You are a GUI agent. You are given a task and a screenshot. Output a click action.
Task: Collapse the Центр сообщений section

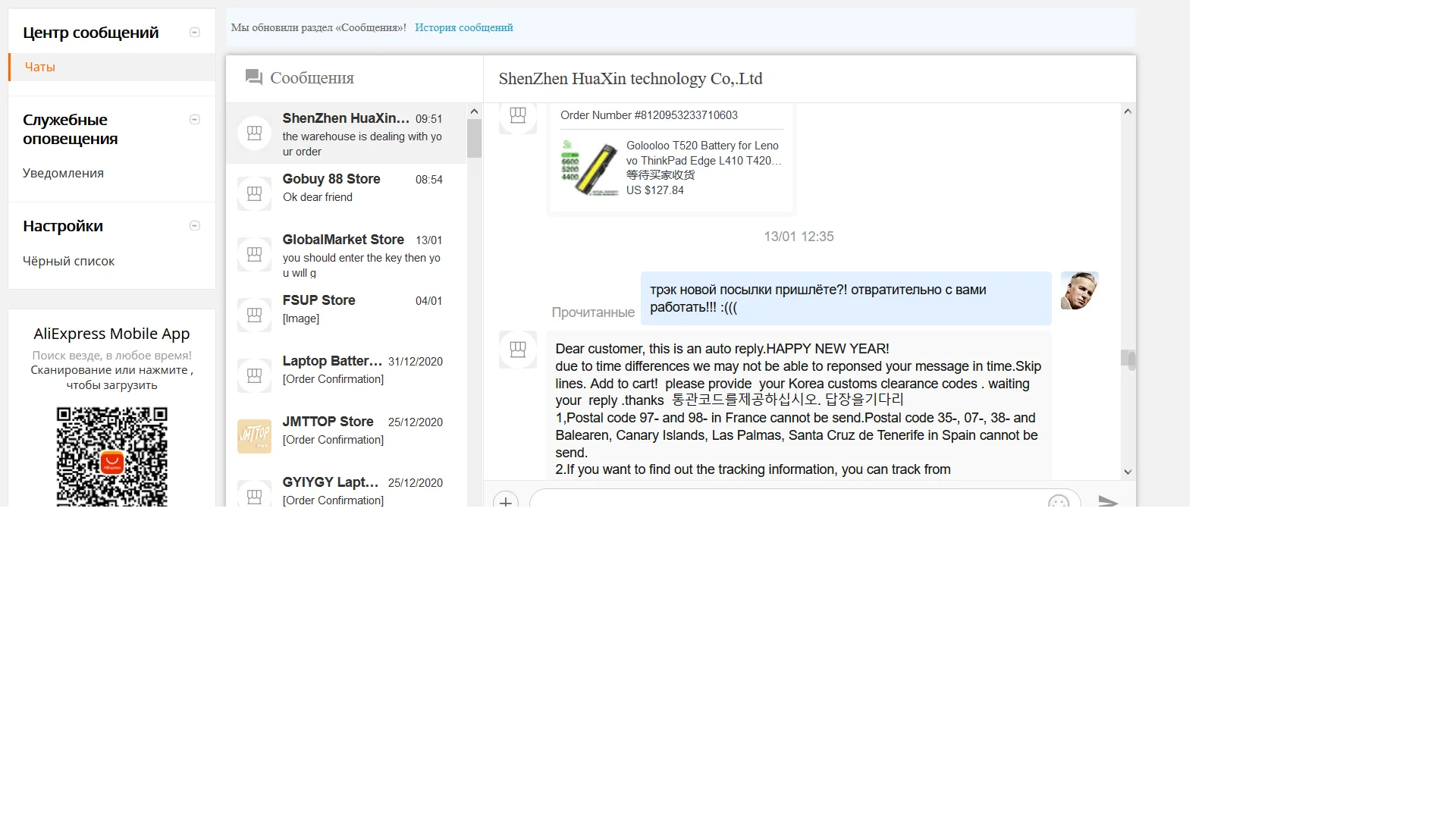coord(194,33)
